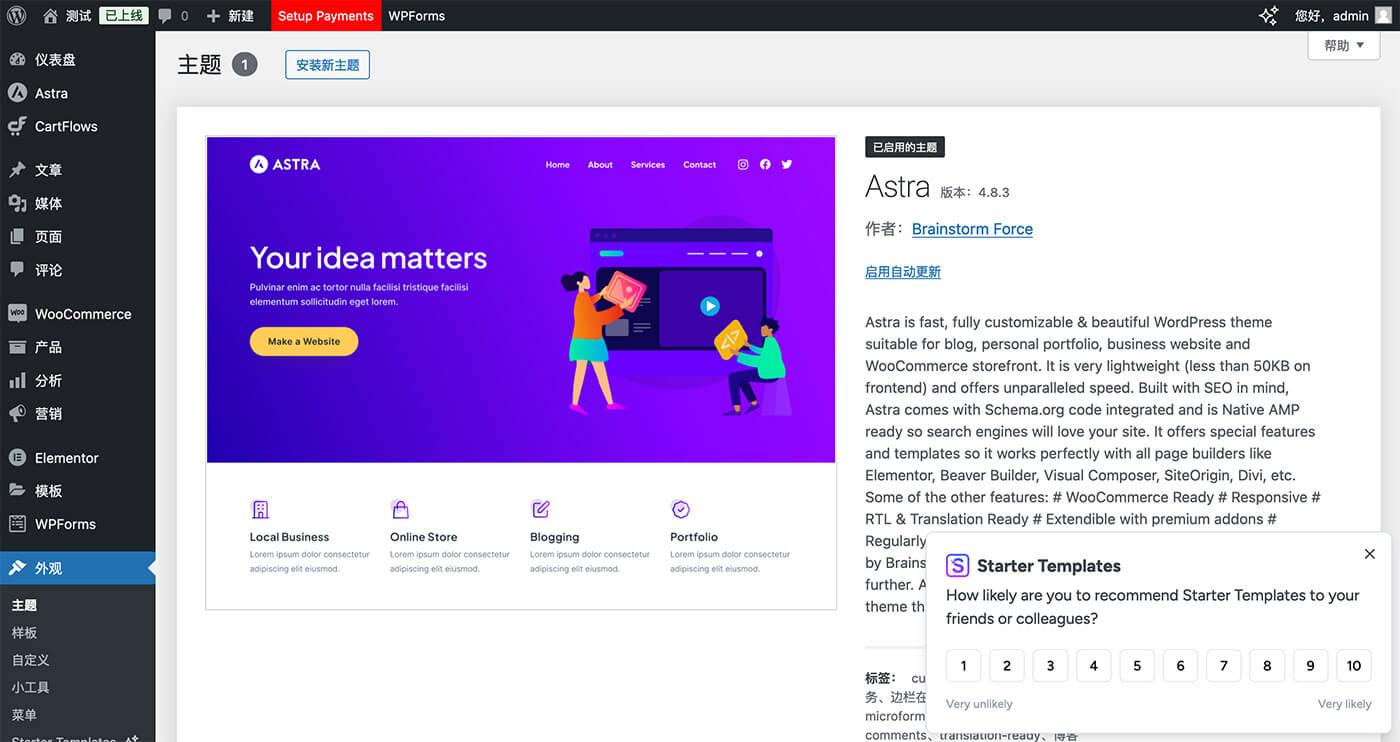Click the folder icon for 模板

tap(17, 490)
